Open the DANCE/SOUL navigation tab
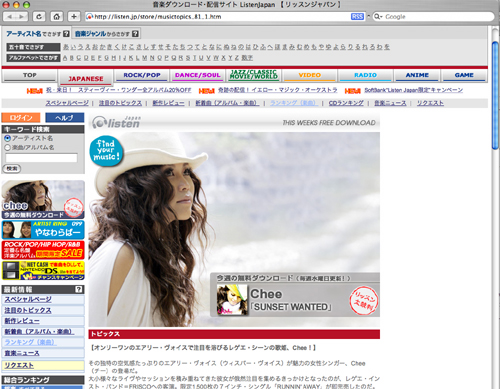This screenshot has width=500, height=389. [198, 75]
